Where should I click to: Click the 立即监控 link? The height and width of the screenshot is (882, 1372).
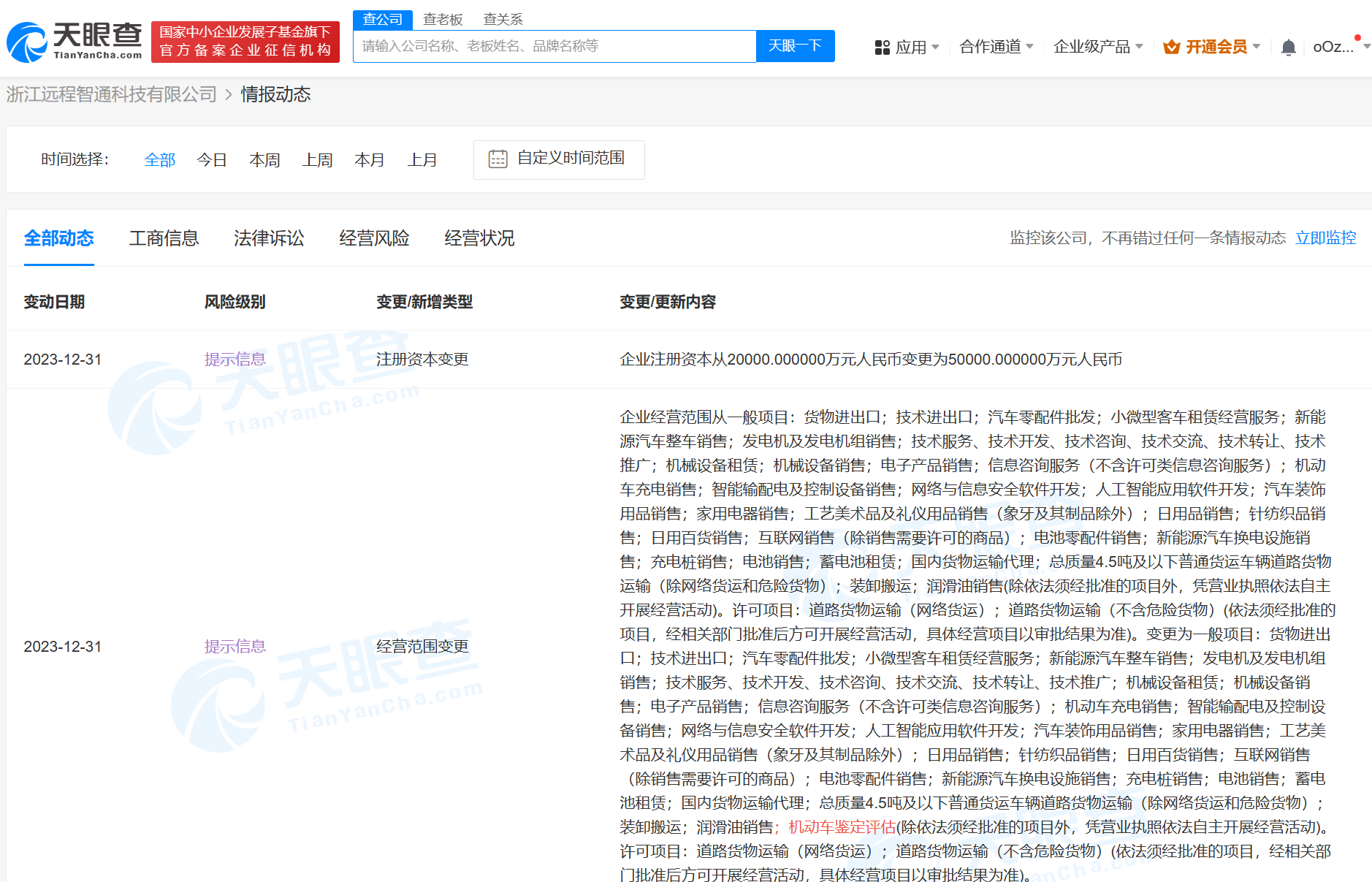click(1325, 238)
